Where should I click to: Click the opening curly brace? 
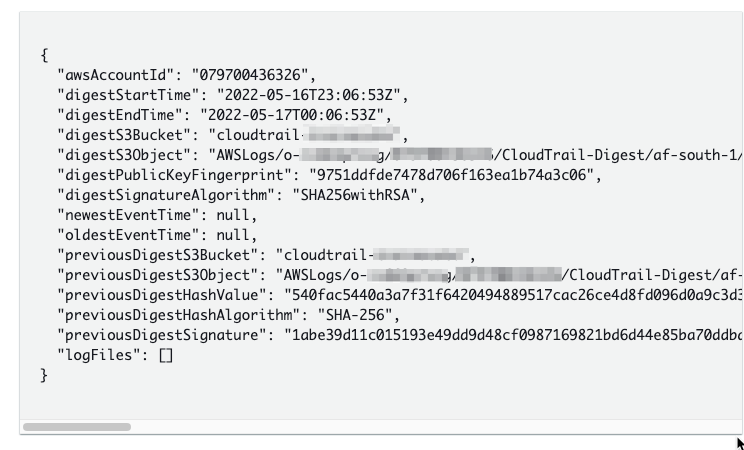tap(44, 55)
